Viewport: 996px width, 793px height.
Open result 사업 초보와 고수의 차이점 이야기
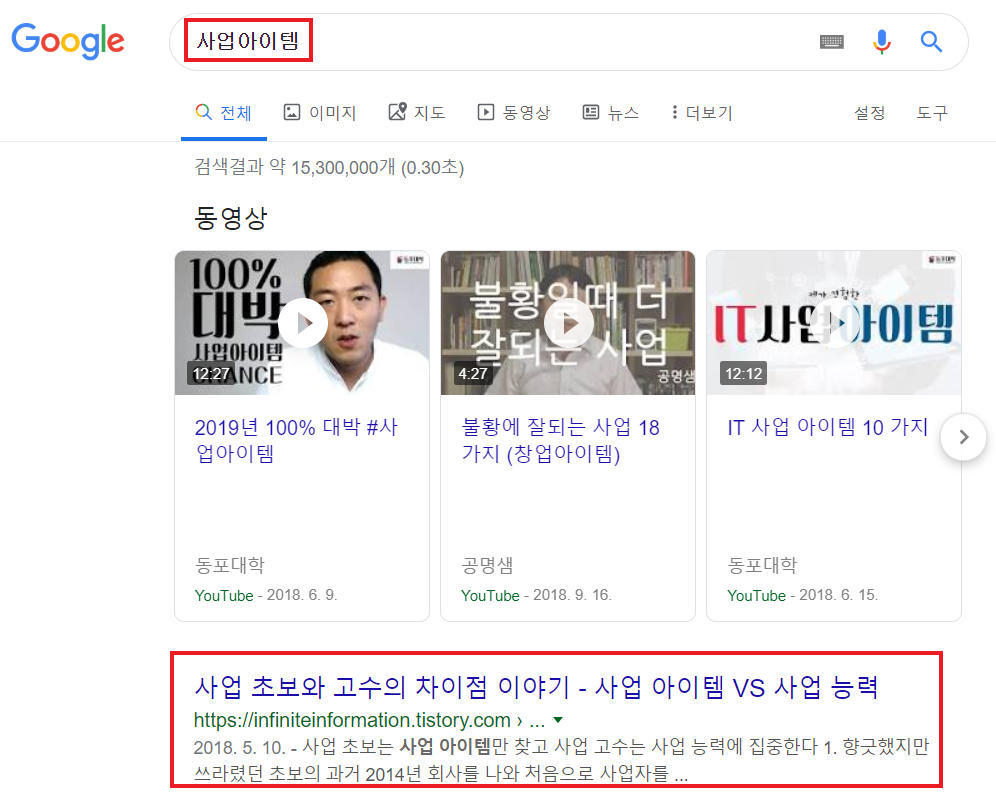pos(536,687)
